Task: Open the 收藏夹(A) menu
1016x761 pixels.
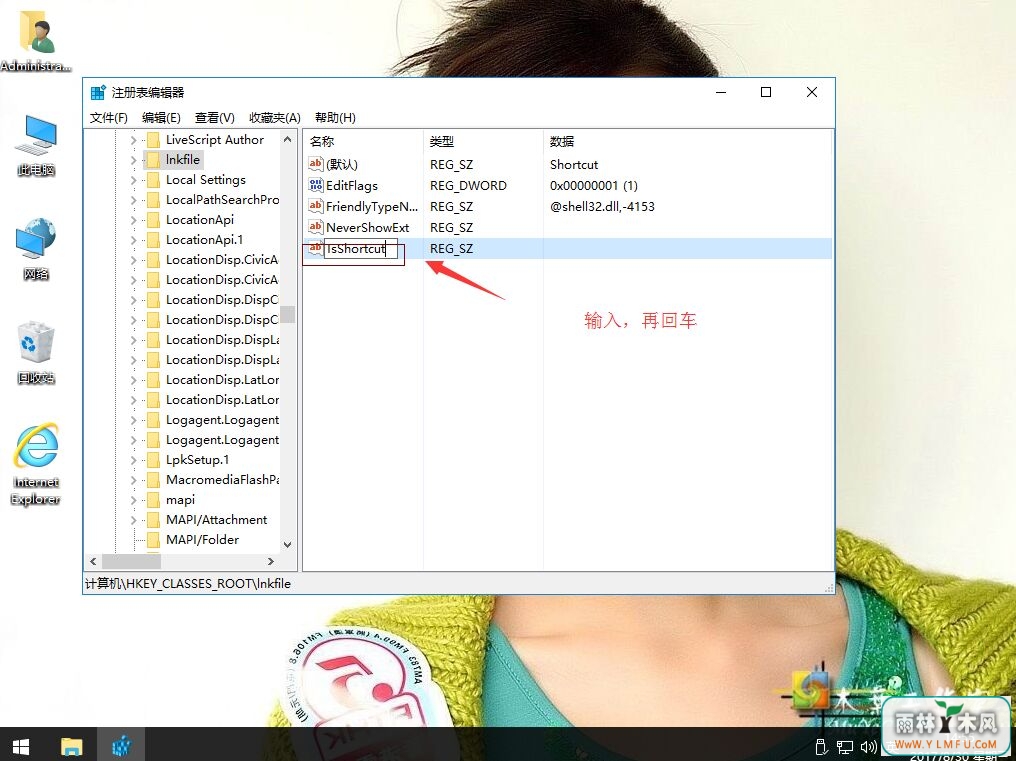Action: coord(275,117)
